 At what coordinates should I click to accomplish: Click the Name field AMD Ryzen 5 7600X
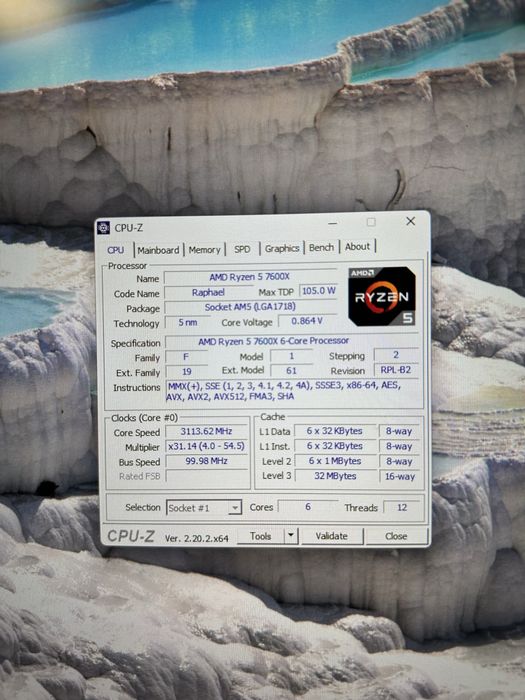[x=250, y=277]
